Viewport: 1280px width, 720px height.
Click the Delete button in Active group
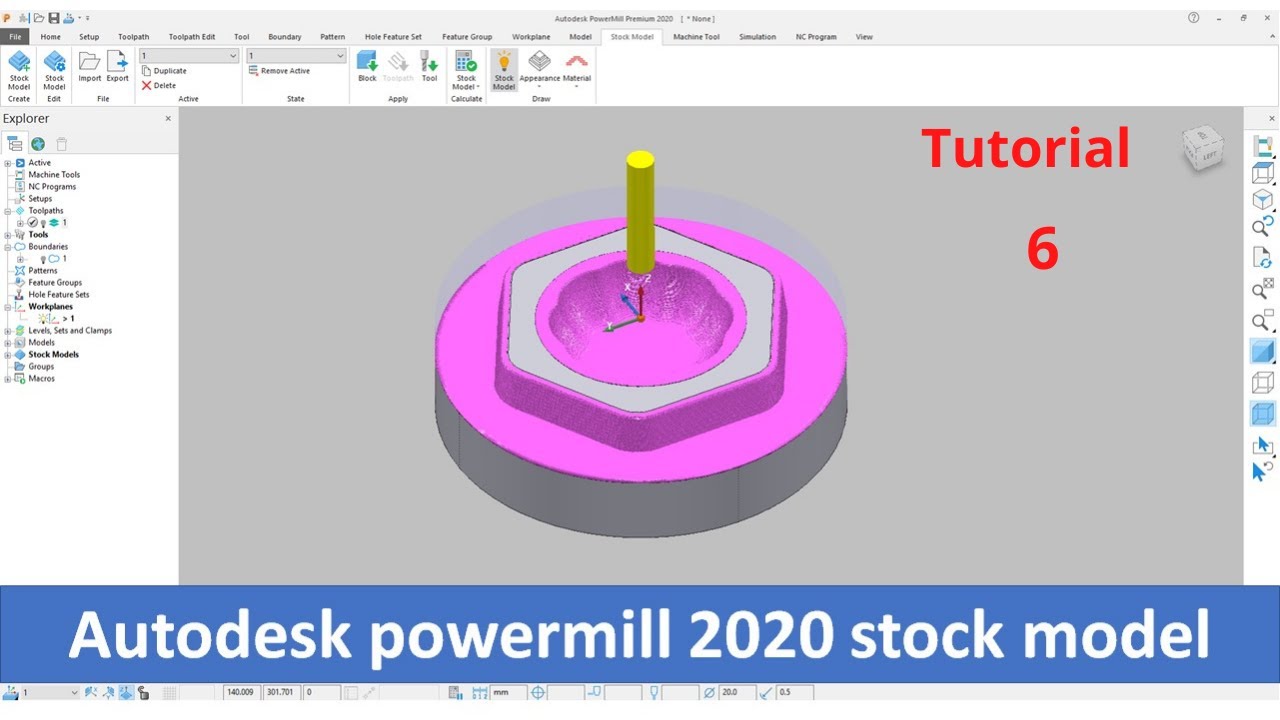(x=159, y=85)
